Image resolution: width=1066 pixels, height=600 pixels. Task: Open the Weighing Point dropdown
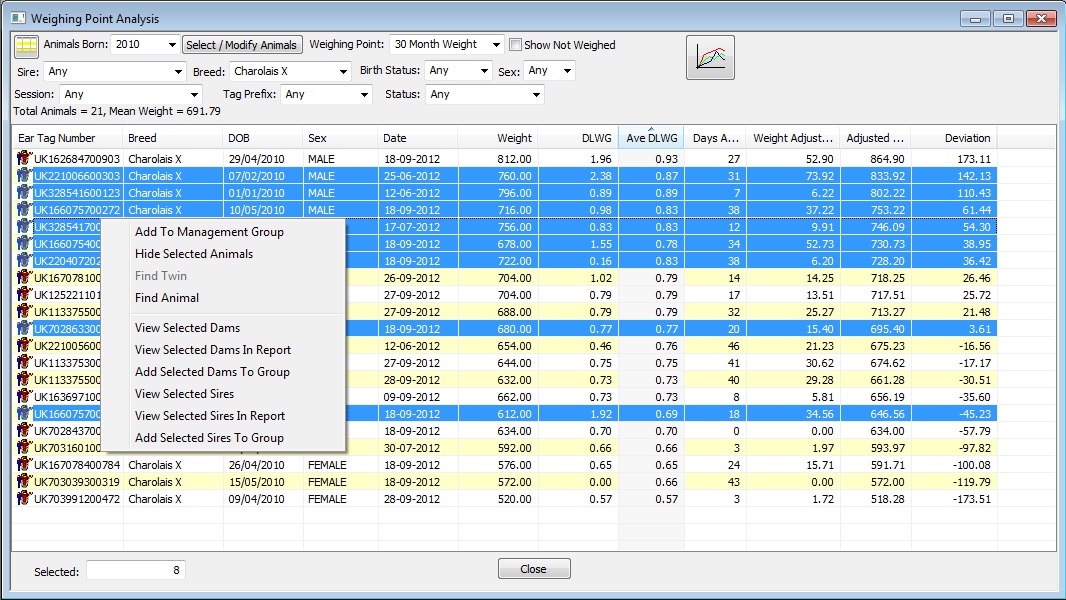point(496,45)
